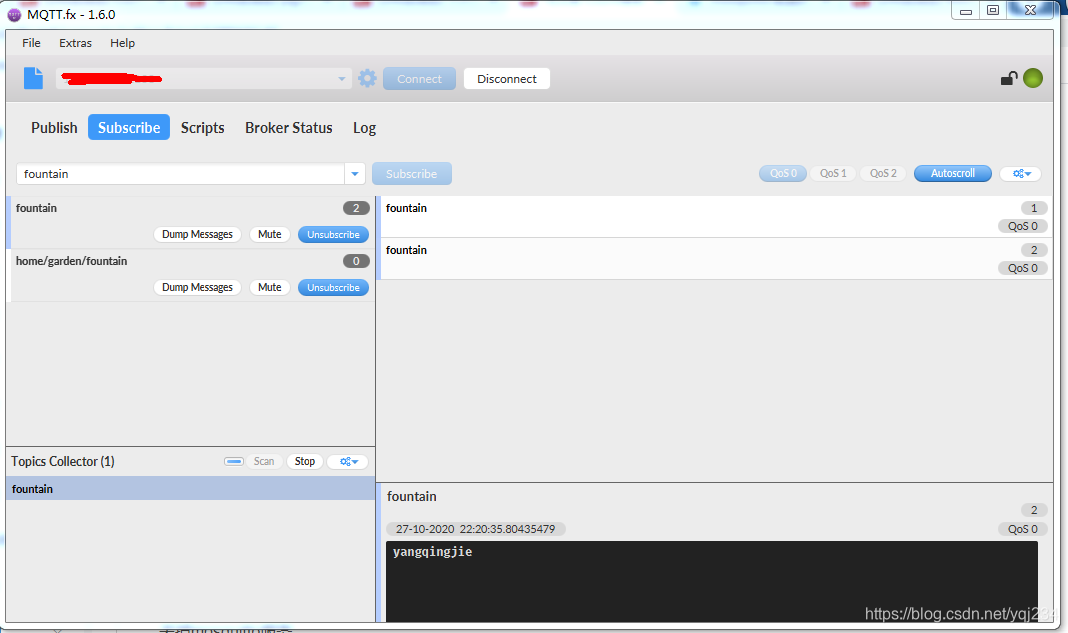Viewport: 1068px width, 633px height.
Task: Select QoS 2 for subscribing
Action: coord(882,173)
